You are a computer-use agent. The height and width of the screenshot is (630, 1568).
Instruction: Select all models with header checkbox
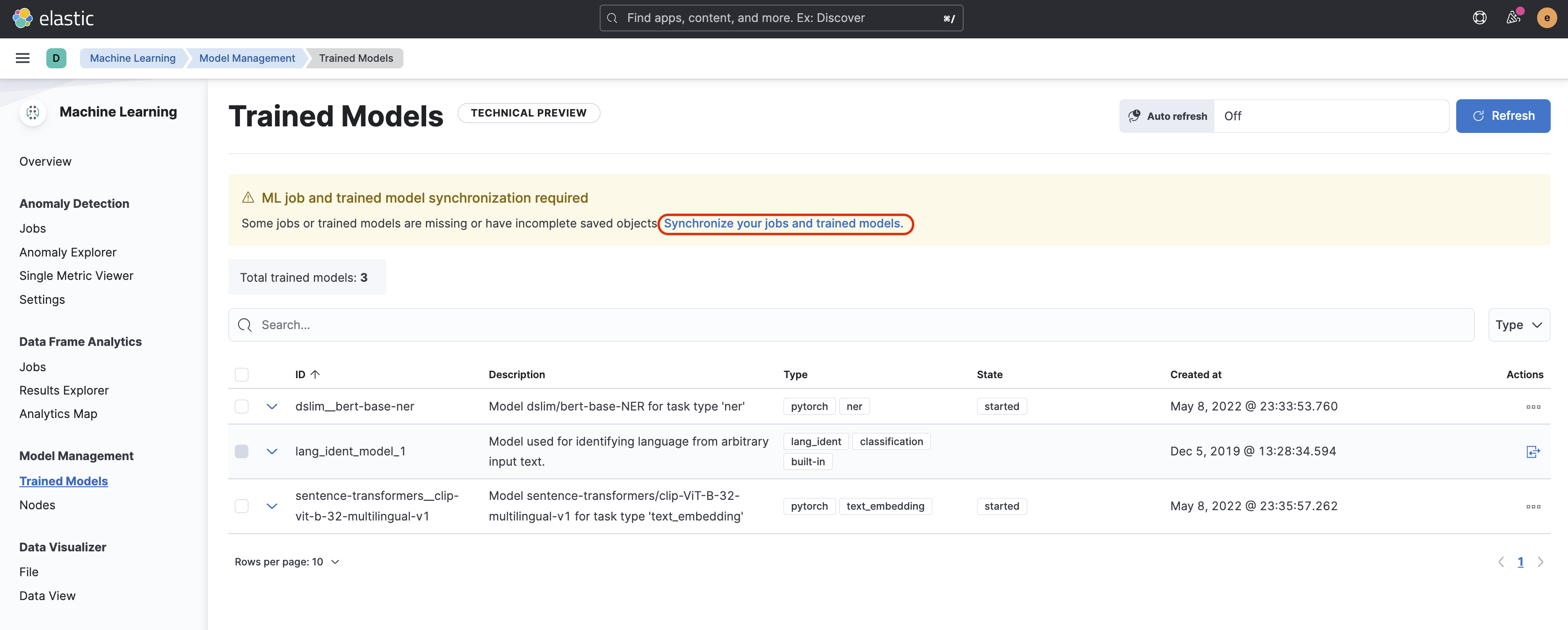tap(242, 375)
